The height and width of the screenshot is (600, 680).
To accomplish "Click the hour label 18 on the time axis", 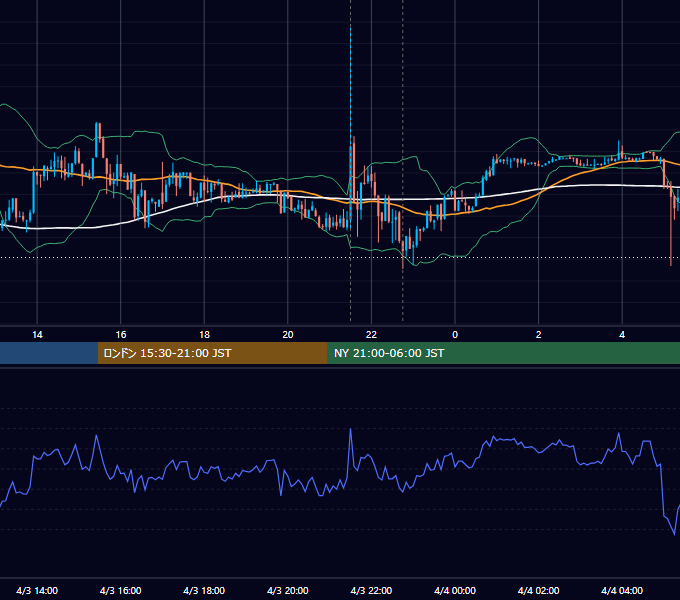I will [204, 335].
